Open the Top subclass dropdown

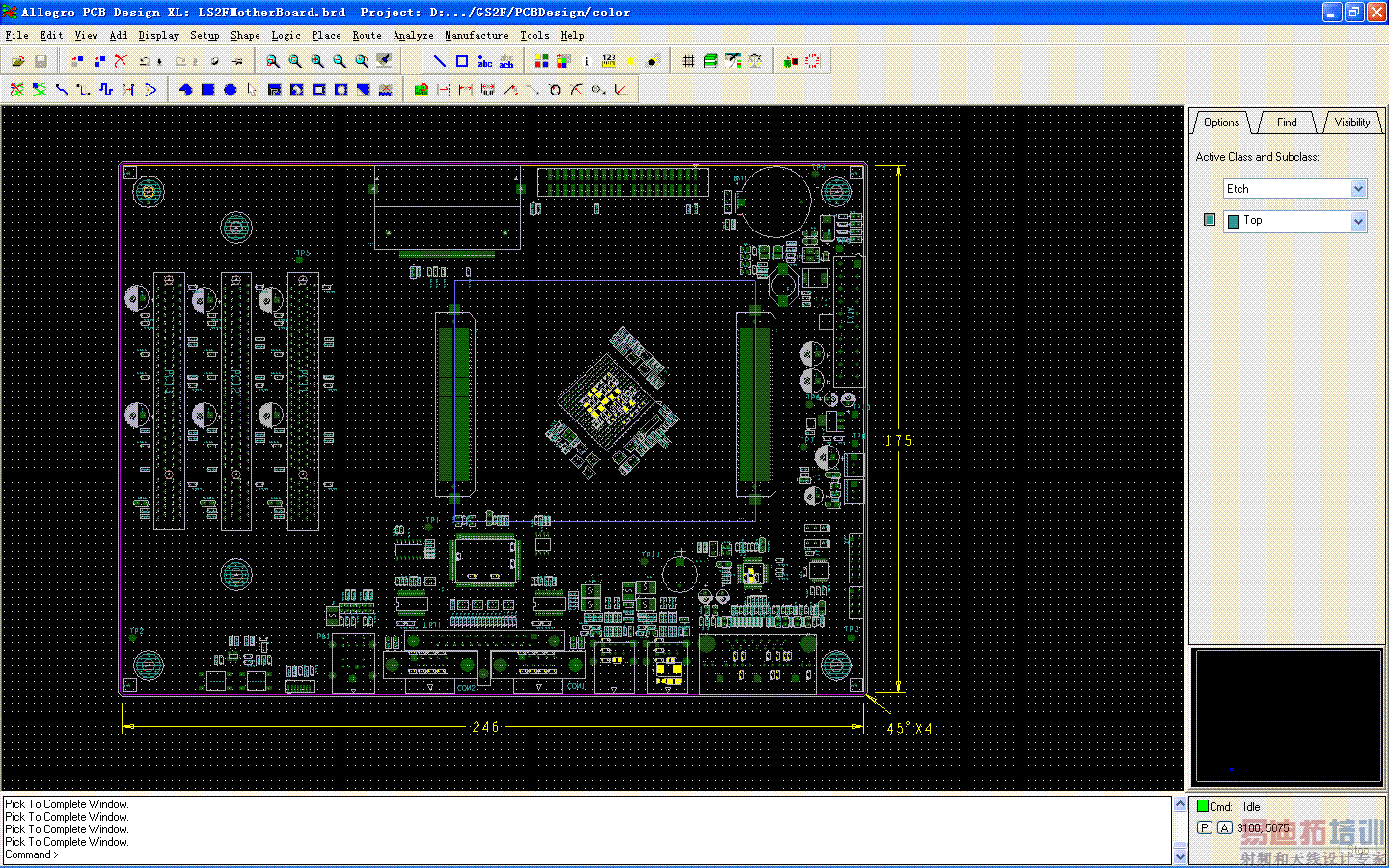point(1359,222)
